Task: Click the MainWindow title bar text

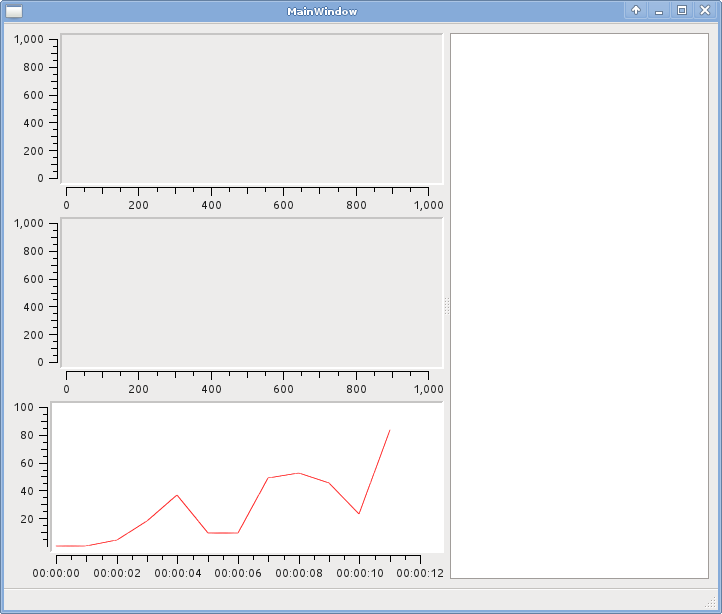Action: pos(322,11)
